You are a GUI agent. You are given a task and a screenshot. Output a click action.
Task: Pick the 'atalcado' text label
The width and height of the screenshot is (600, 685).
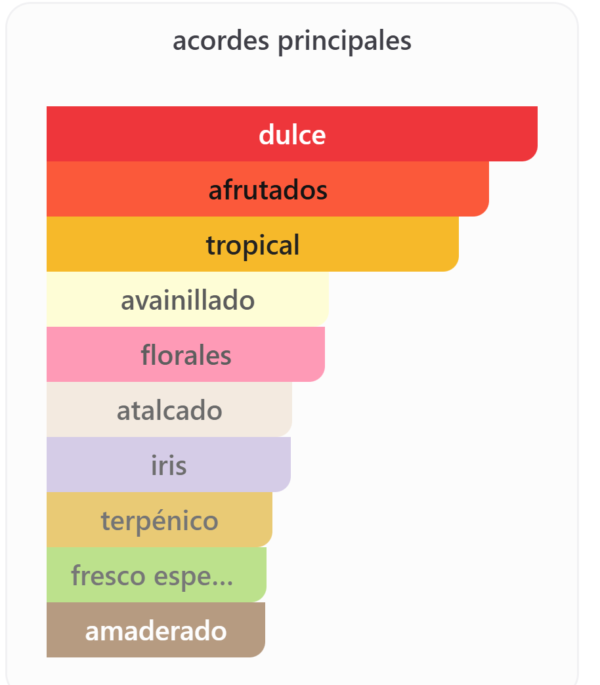[169, 409]
